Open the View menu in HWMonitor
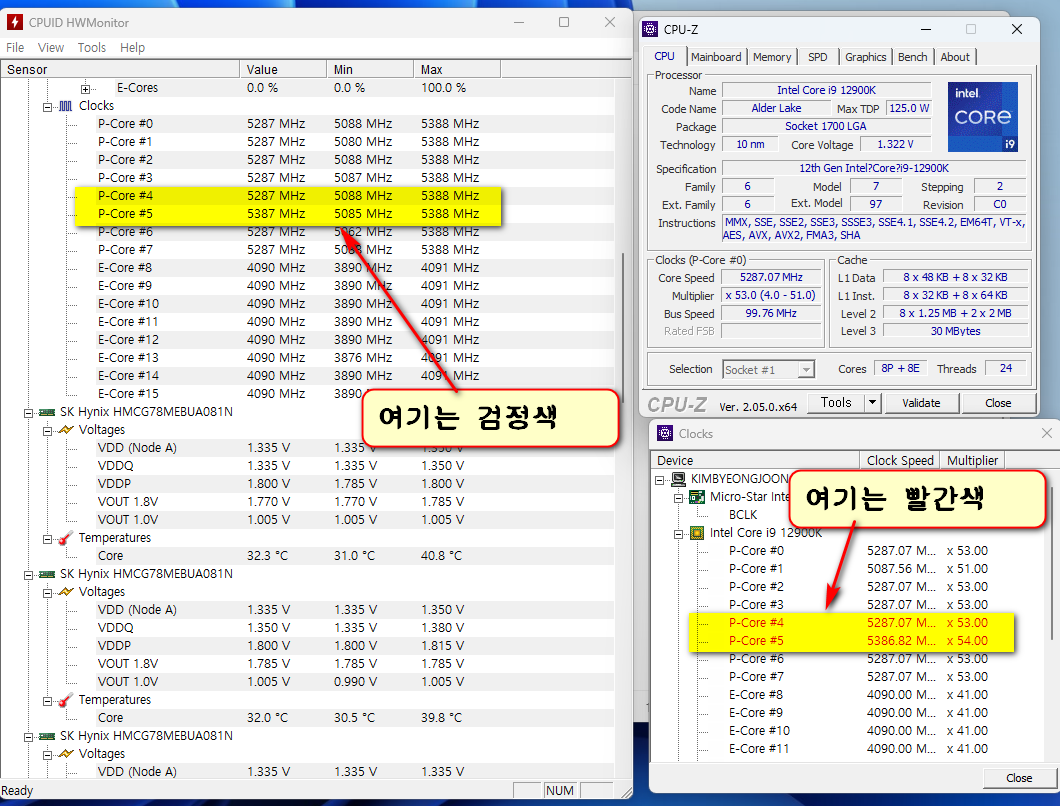This screenshot has width=1060, height=806. point(51,47)
